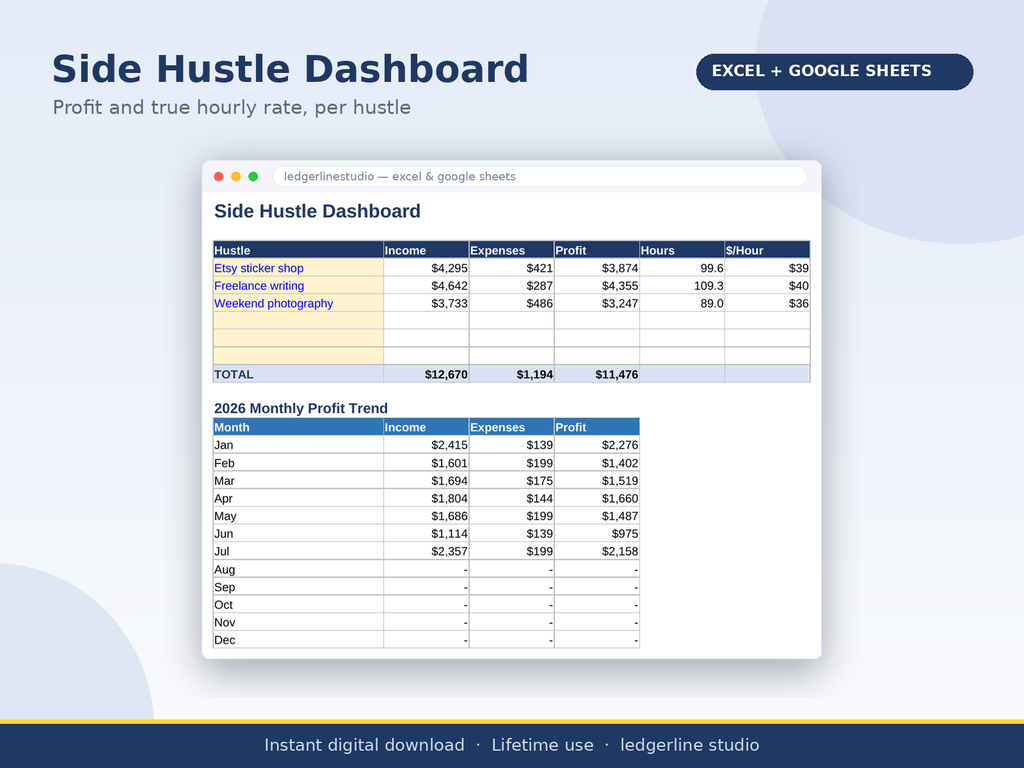Select the Sep month cell

pos(298,587)
